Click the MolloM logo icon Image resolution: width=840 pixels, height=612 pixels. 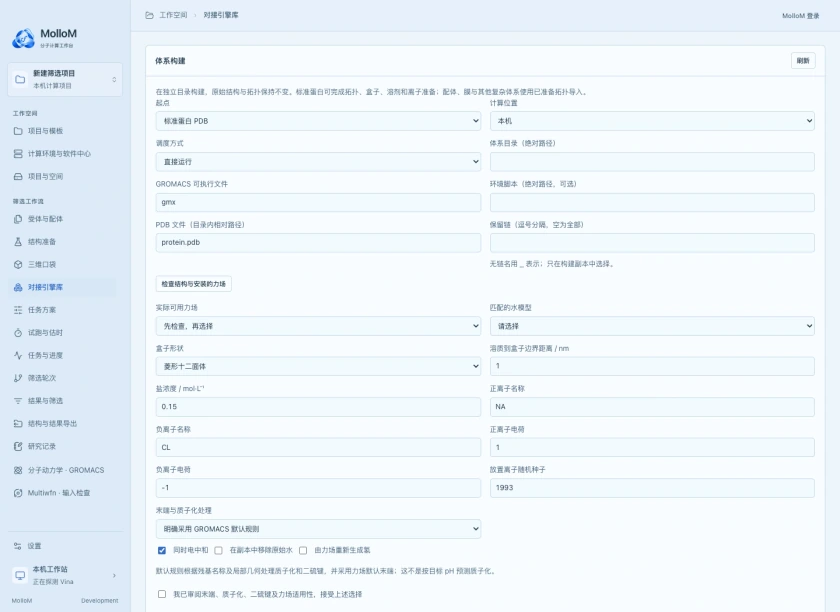point(24,39)
